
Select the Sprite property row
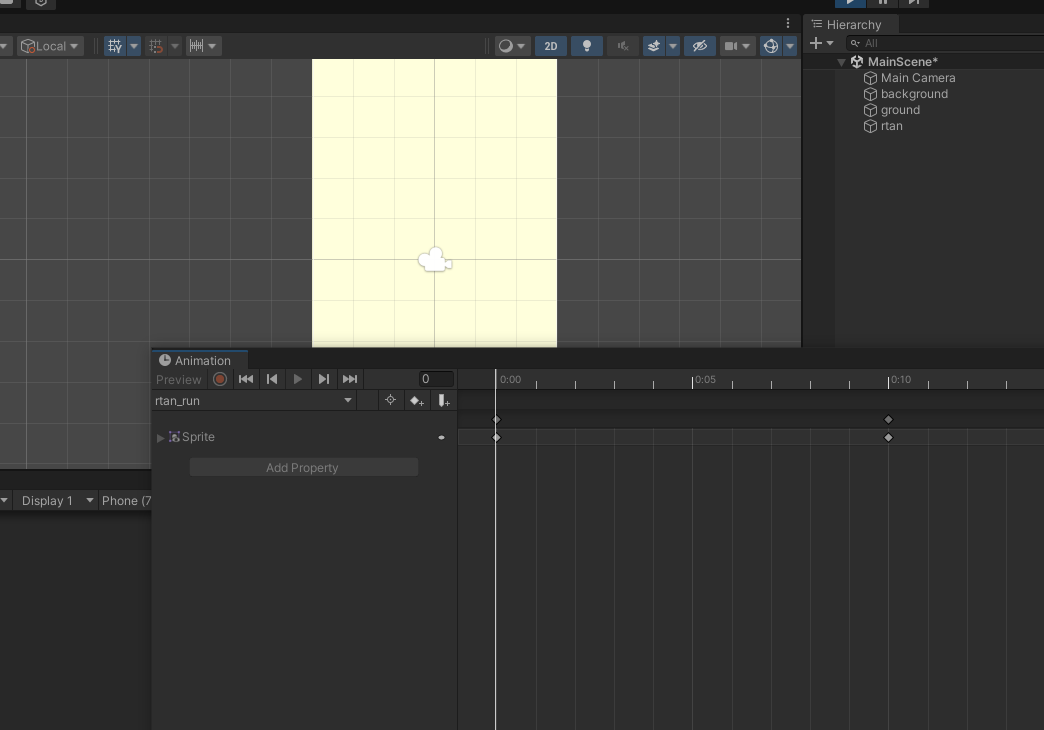[304, 438]
